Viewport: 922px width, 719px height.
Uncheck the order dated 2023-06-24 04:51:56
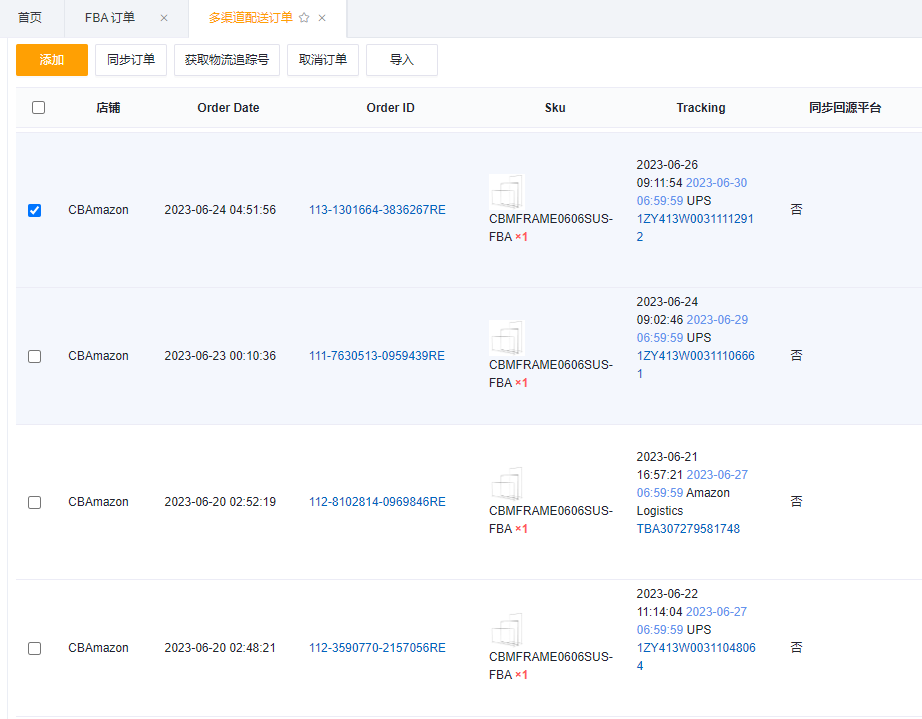35,210
